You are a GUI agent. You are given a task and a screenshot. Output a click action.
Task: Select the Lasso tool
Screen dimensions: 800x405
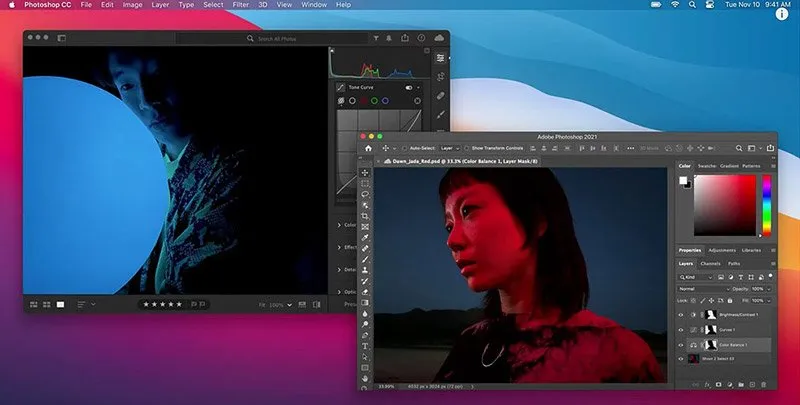pos(366,195)
